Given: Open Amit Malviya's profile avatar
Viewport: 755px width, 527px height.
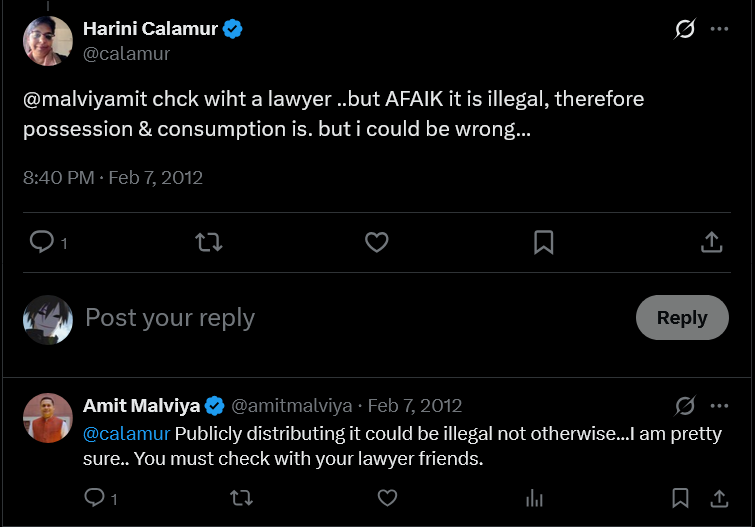Looking at the screenshot, I should click(48, 418).
